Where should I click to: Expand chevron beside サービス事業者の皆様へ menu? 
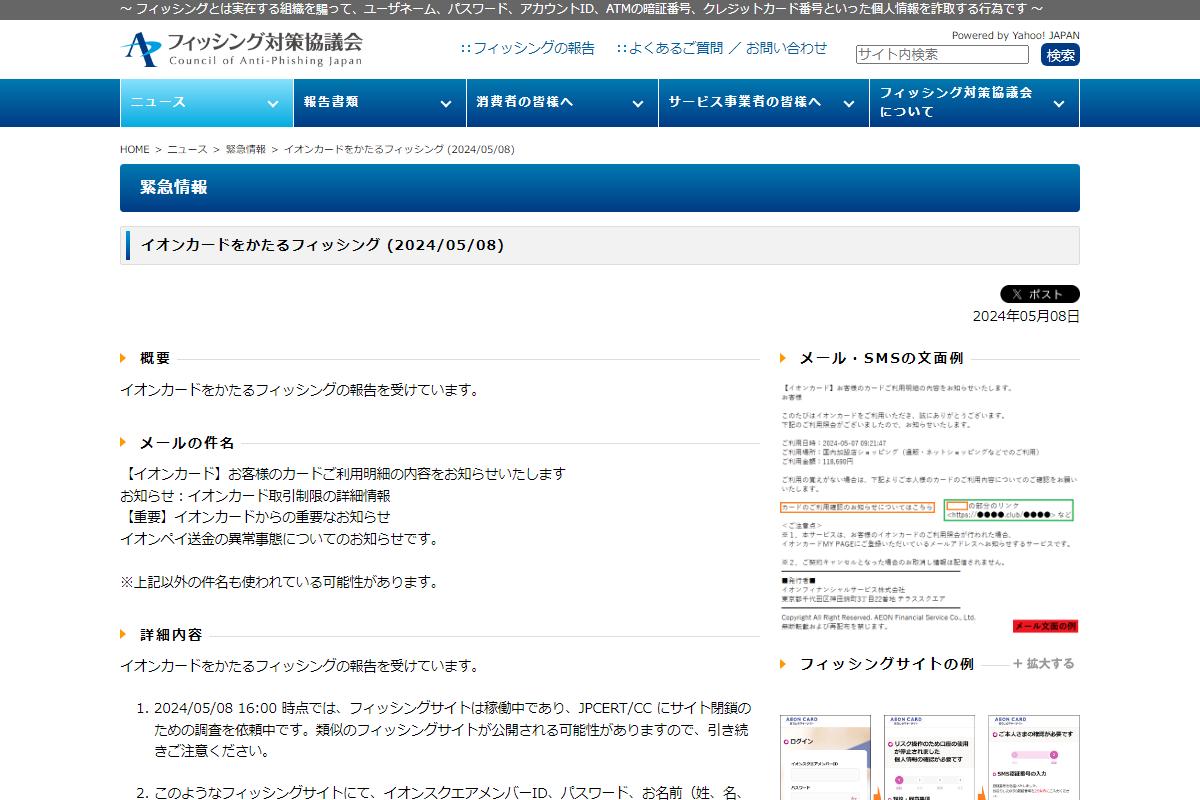(849, 103)
